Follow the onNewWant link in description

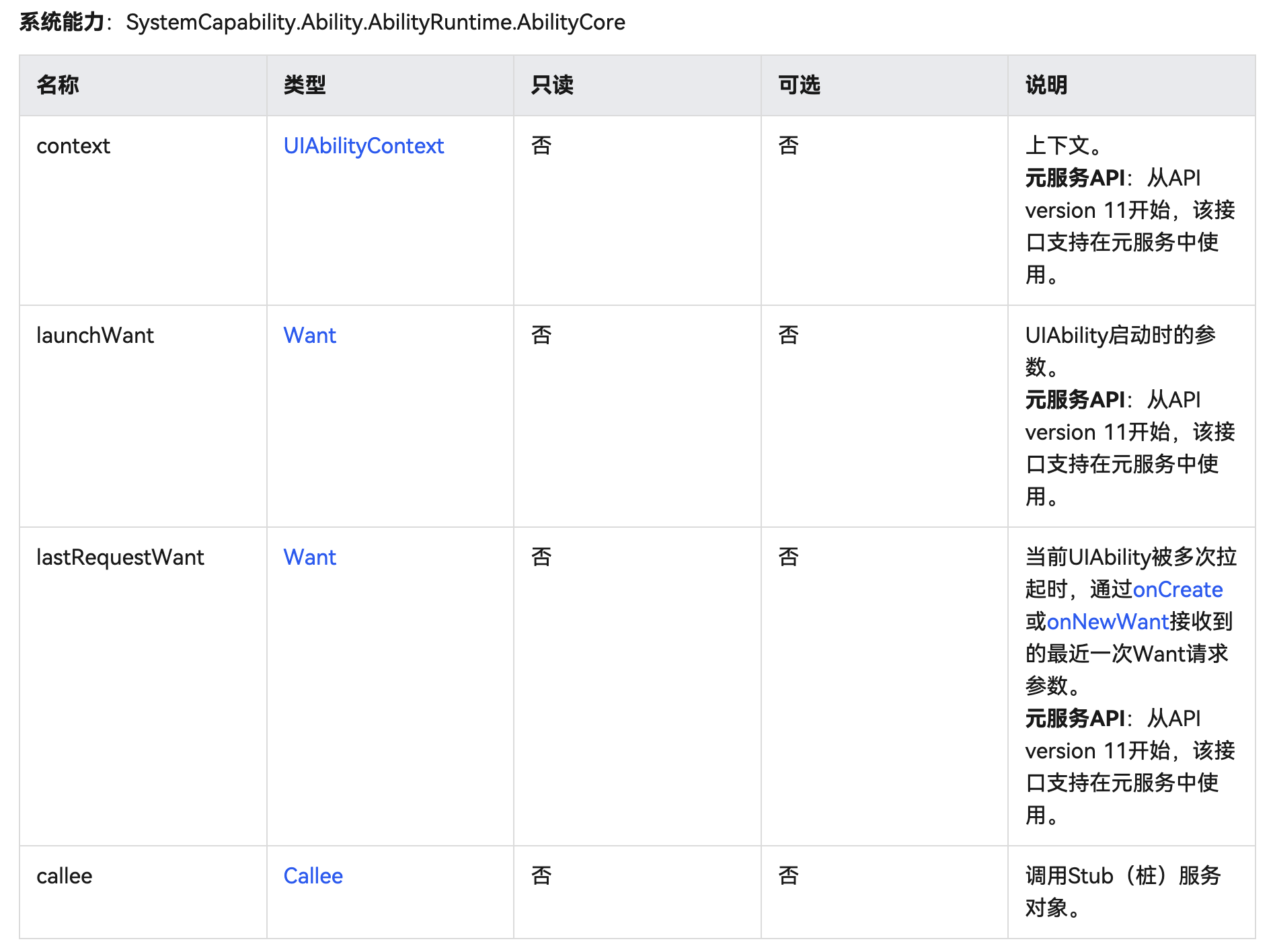coord(1108,622)
